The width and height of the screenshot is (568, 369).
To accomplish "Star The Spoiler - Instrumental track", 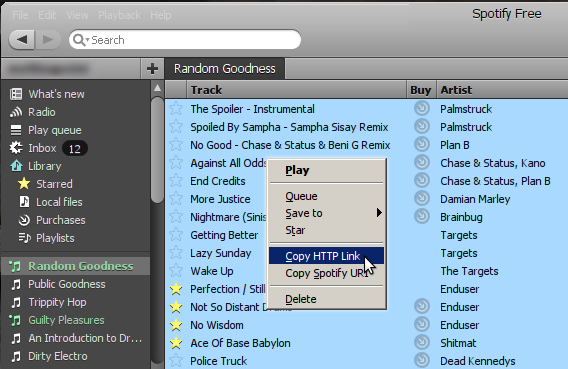I will click(x=176, y=109).
